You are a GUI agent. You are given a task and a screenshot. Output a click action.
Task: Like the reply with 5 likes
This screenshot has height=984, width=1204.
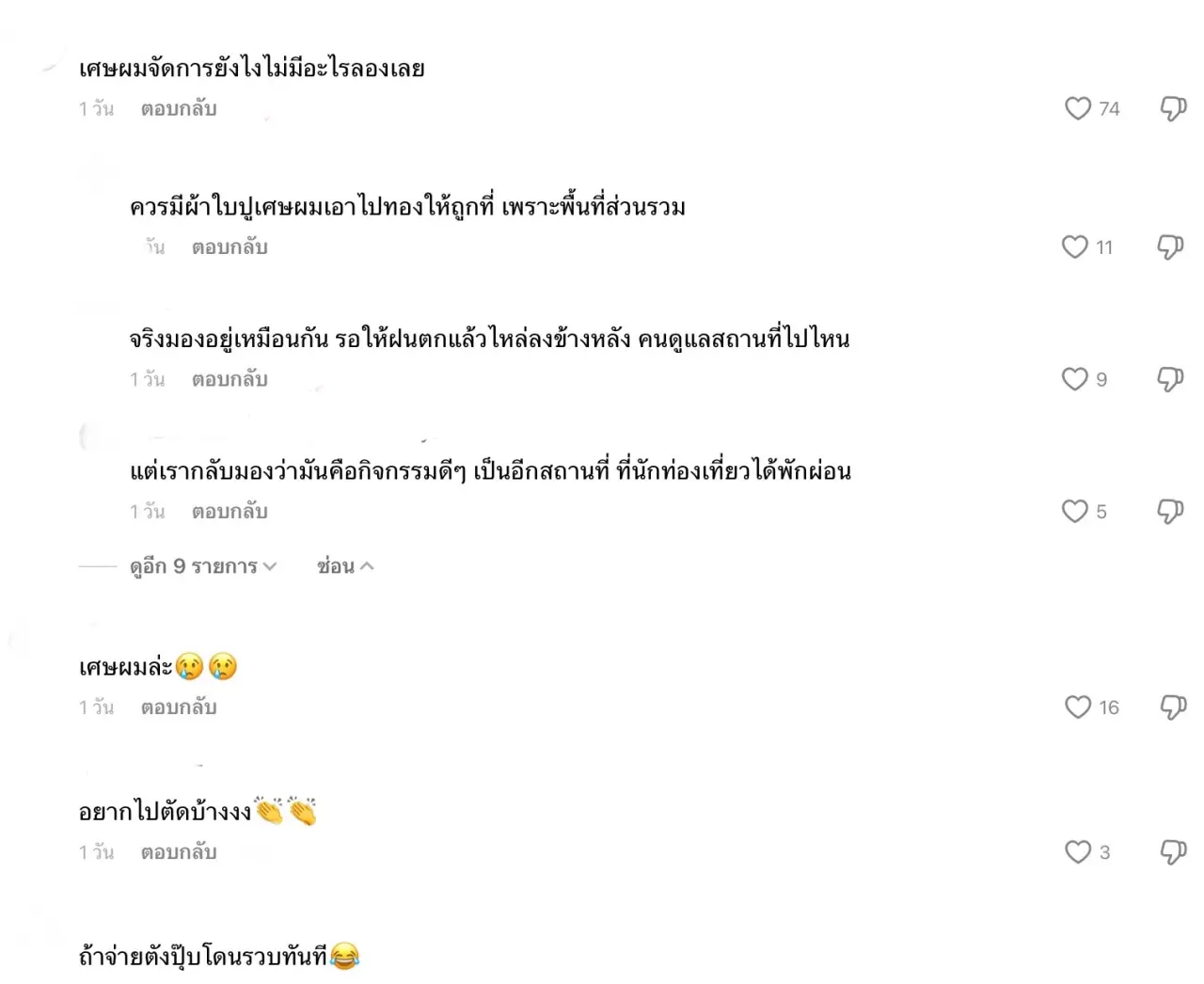[1075, 511]
